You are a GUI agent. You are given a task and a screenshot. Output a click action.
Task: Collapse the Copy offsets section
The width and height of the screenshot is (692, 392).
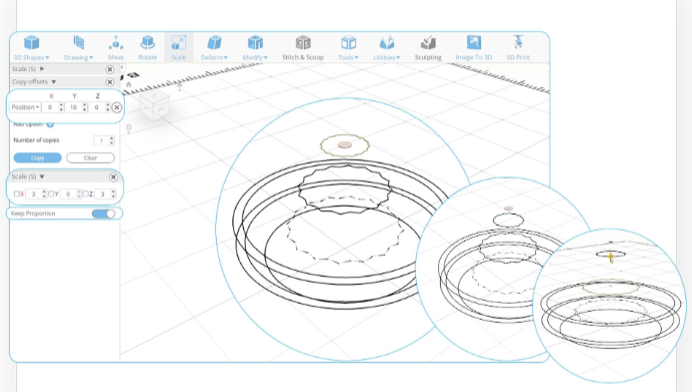coord(54,82)
